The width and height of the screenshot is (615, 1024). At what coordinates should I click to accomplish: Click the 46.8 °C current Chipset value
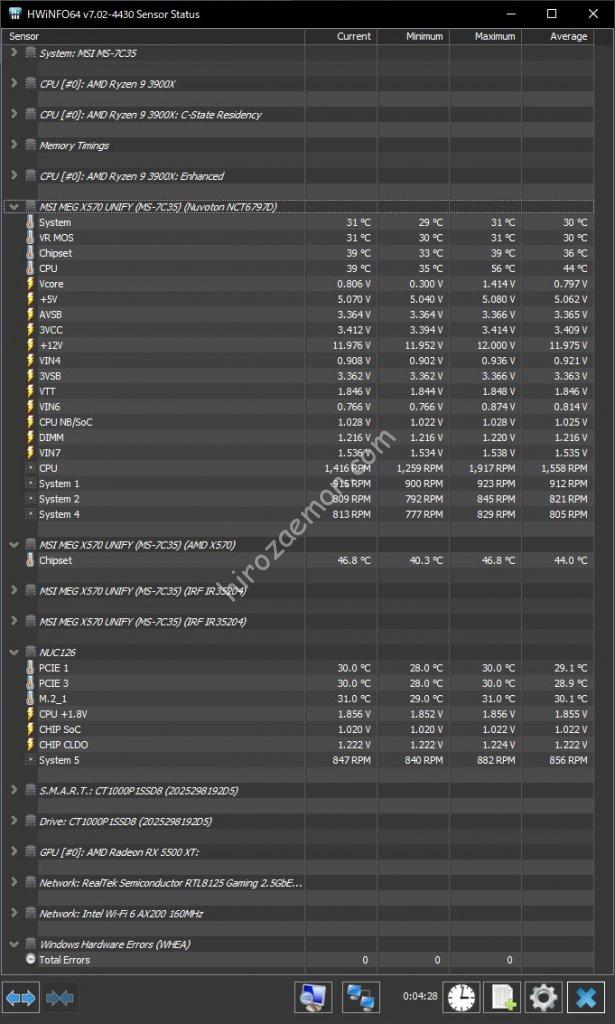coord(353,560)
